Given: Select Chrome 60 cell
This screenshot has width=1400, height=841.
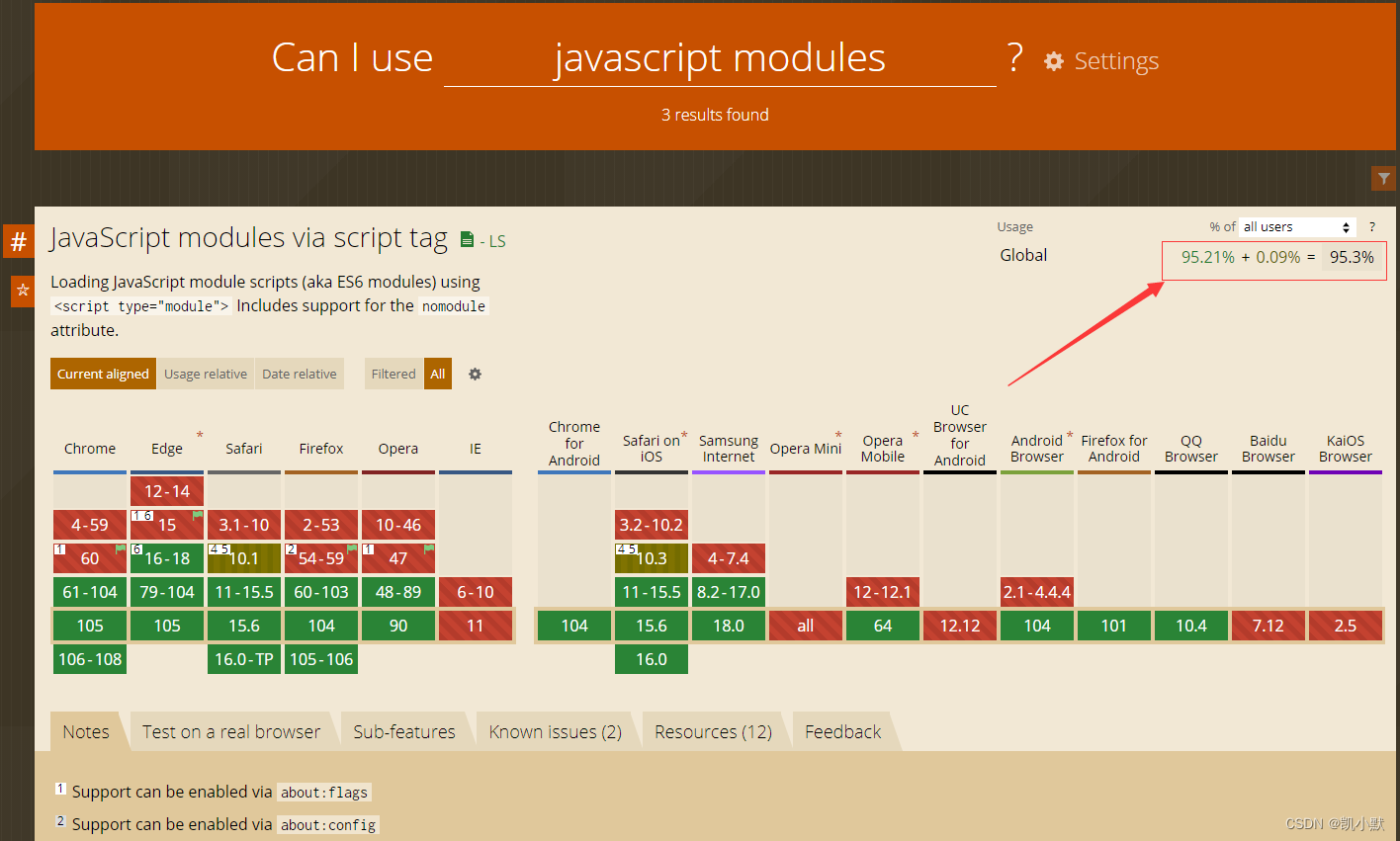Looking at the screenshot, I should 90,558.
